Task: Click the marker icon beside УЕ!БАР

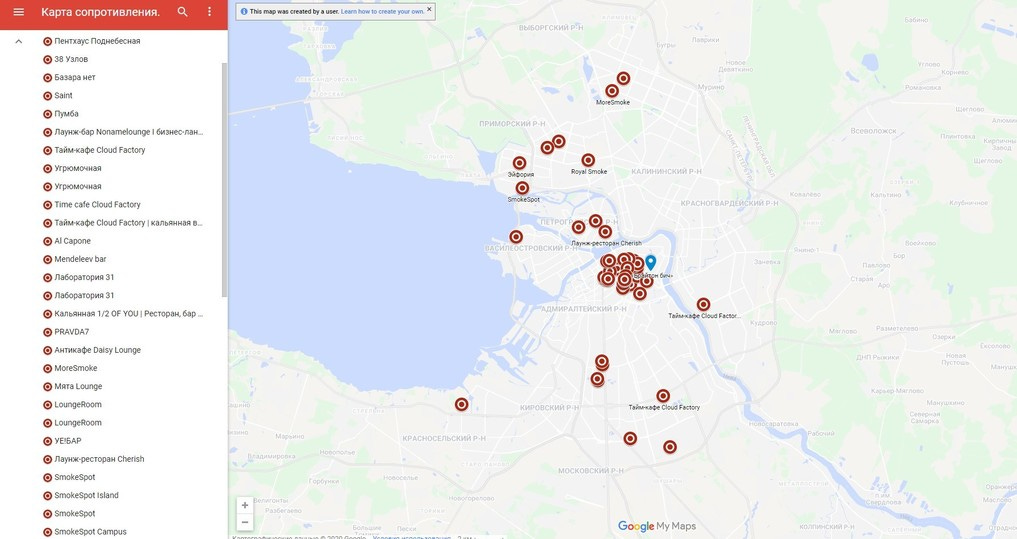Action: [47, 440]
